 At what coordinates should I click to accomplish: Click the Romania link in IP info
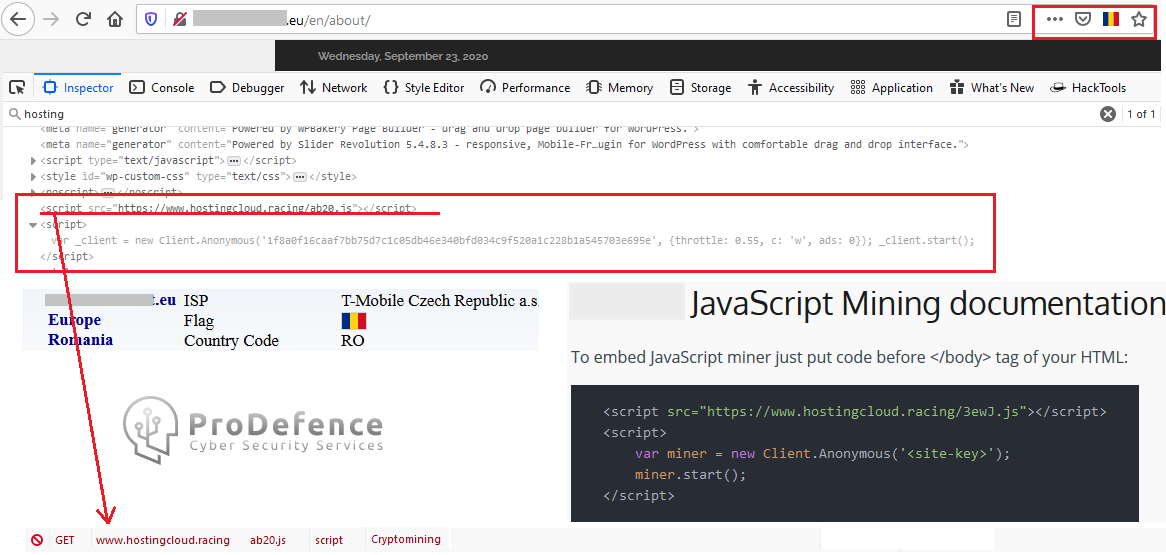pos(80,340)
